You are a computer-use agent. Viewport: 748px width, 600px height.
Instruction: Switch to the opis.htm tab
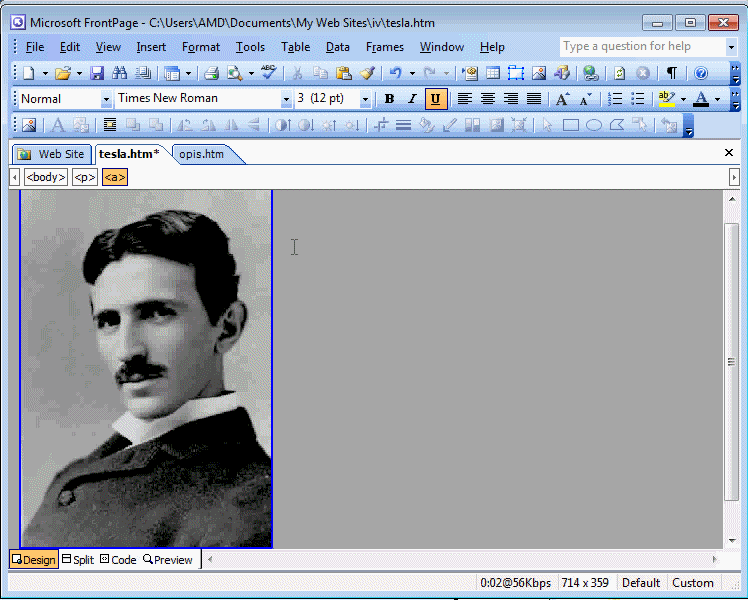201,154
